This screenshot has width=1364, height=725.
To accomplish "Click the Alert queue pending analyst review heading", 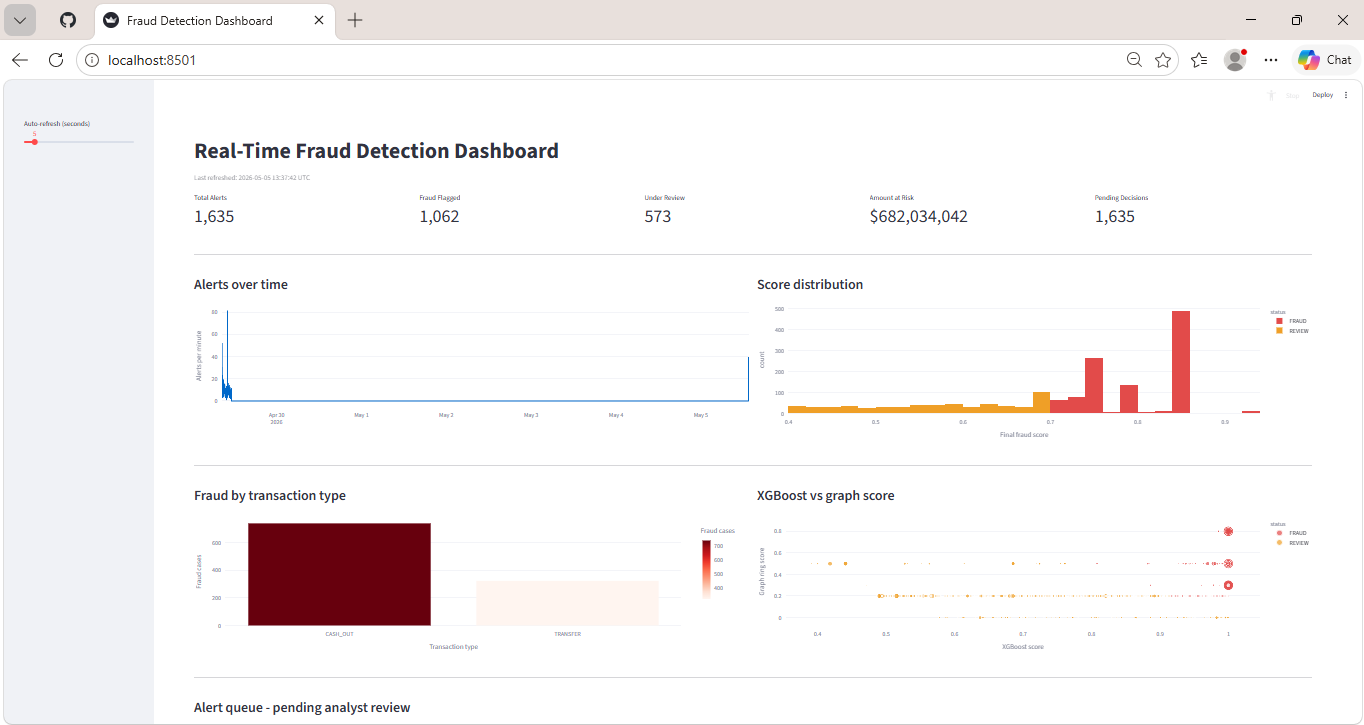I will 302,708.
